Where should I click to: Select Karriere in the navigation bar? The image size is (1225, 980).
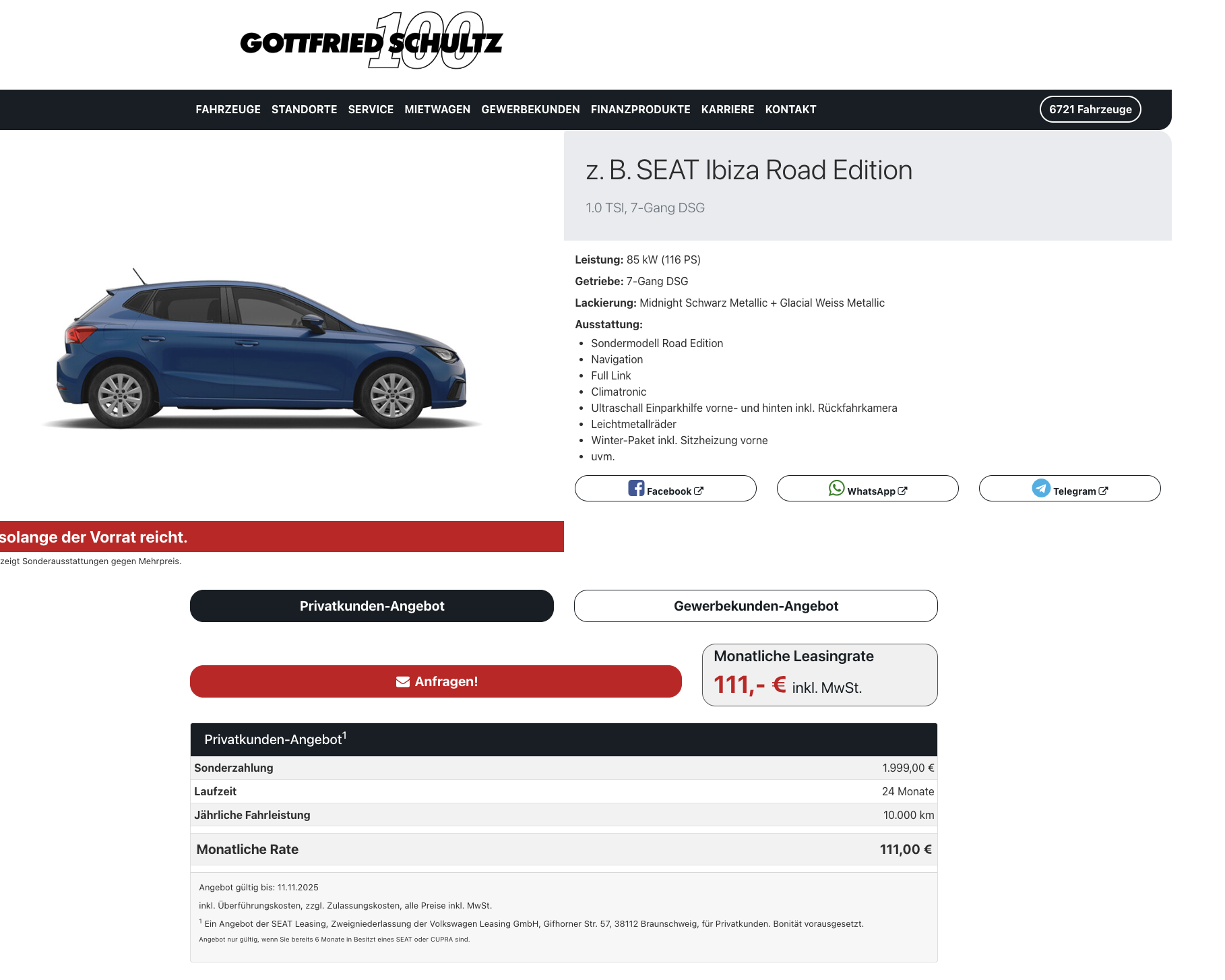coord(727,109)
